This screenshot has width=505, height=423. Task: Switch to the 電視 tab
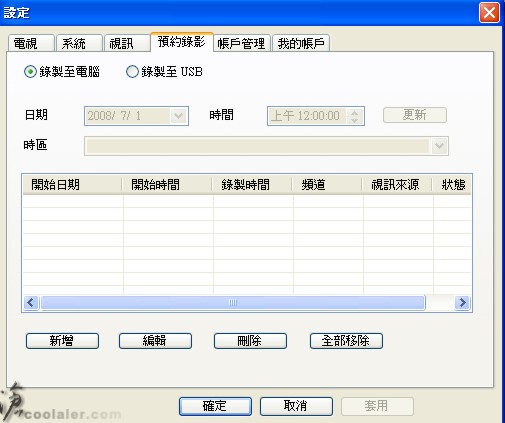(x=31, y=43)
